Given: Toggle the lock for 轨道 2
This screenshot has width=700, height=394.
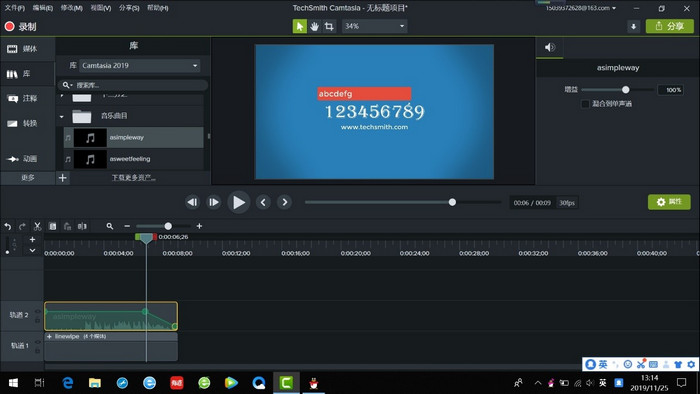Looking at the screenshot, I should tap(38, 320).
